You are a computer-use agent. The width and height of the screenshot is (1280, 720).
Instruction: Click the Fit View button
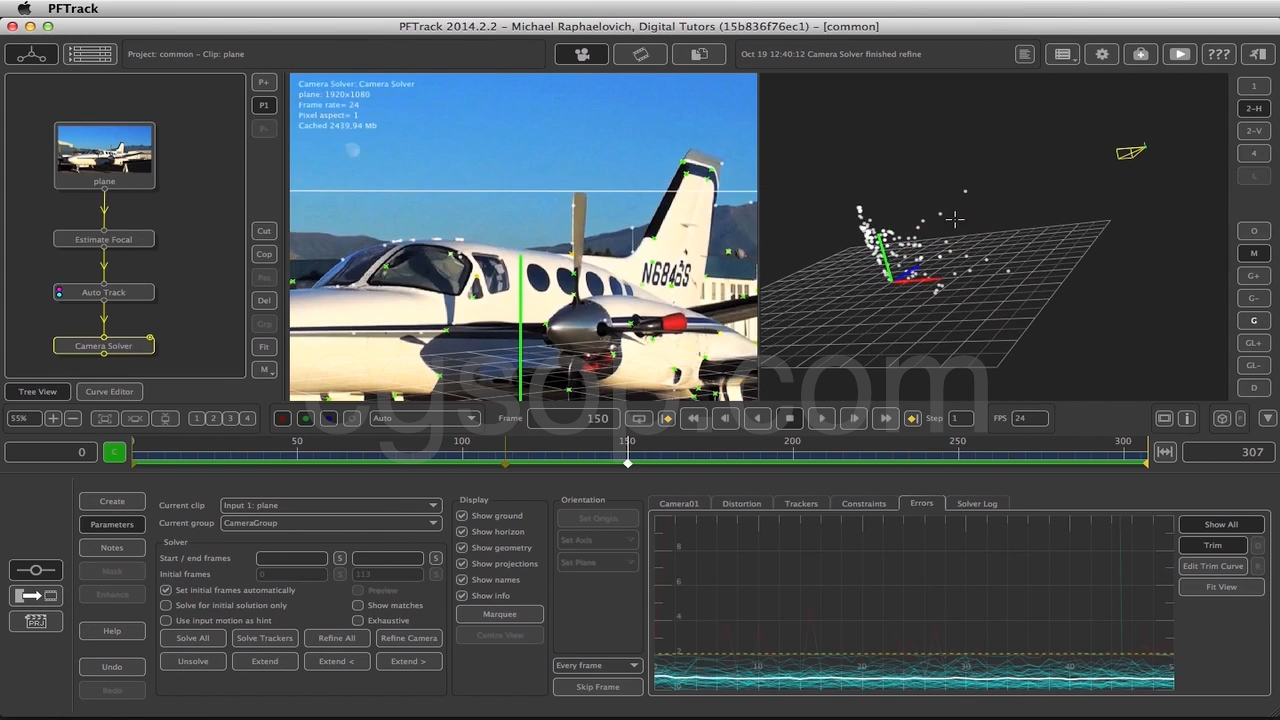click(1221, 587)
